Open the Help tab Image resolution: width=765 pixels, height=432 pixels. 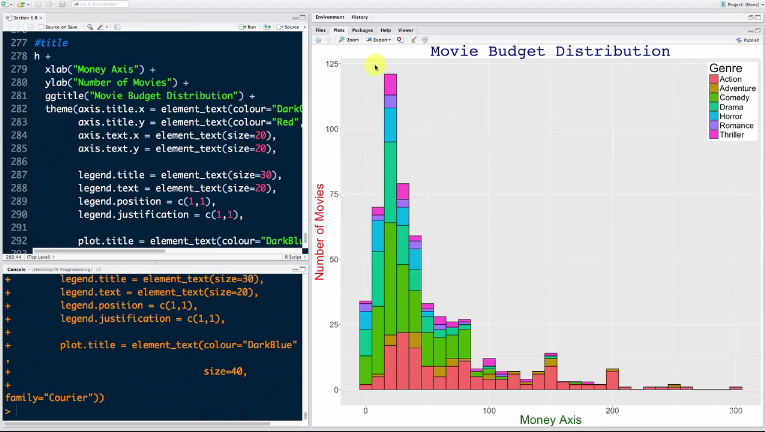pyautogui.click(x=386, y=30)
